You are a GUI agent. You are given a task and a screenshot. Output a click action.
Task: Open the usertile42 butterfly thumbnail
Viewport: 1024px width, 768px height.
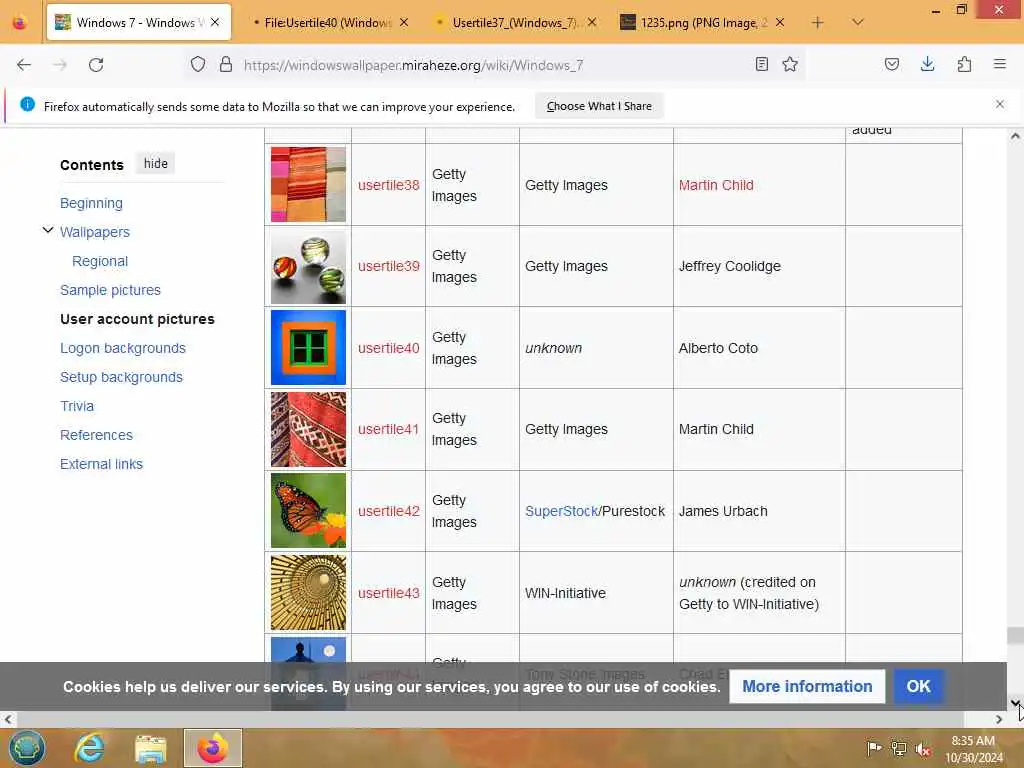pyautogui.click(x=308, y=511)
